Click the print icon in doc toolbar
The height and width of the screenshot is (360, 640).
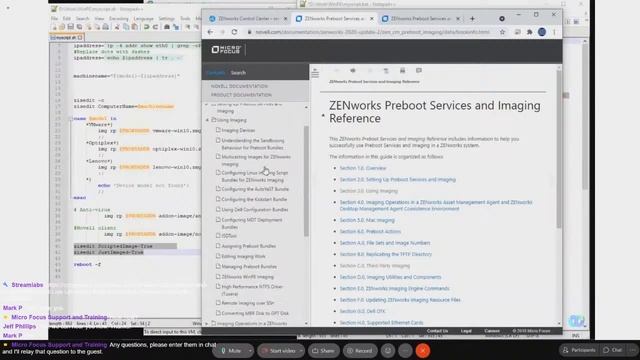(x=402, y=71)
